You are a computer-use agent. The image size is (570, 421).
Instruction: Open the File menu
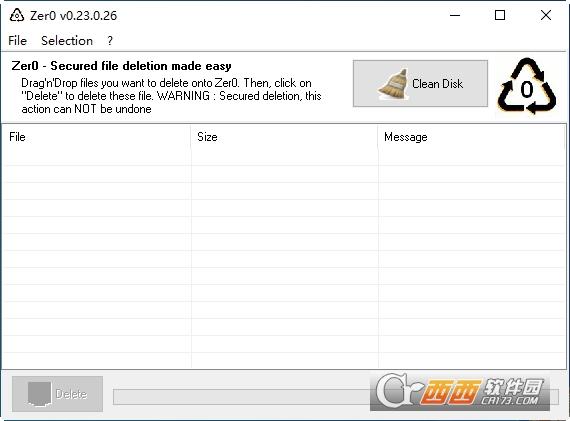coord(17,40)
